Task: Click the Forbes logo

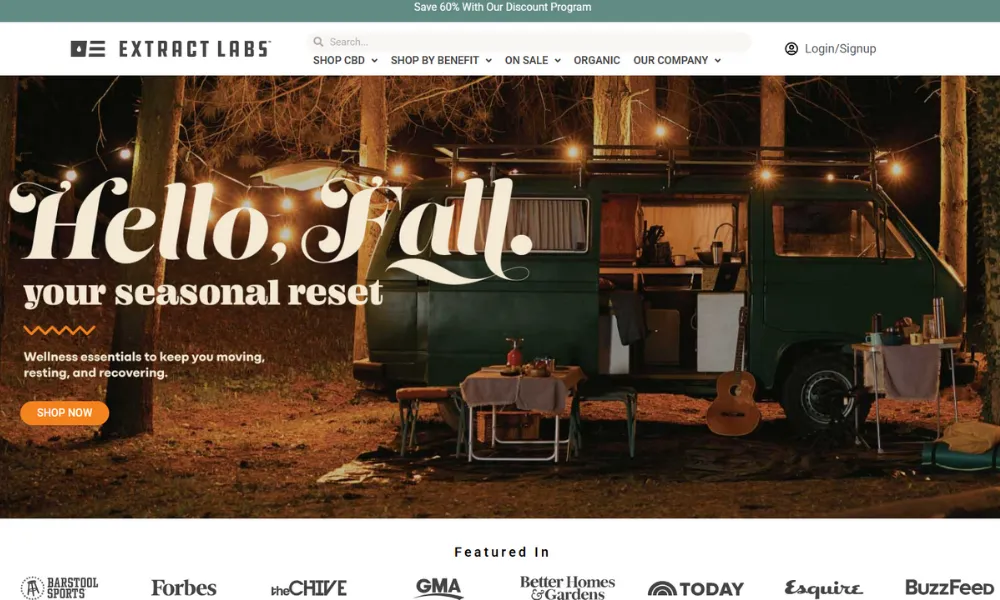Action: tap(184, 588)
